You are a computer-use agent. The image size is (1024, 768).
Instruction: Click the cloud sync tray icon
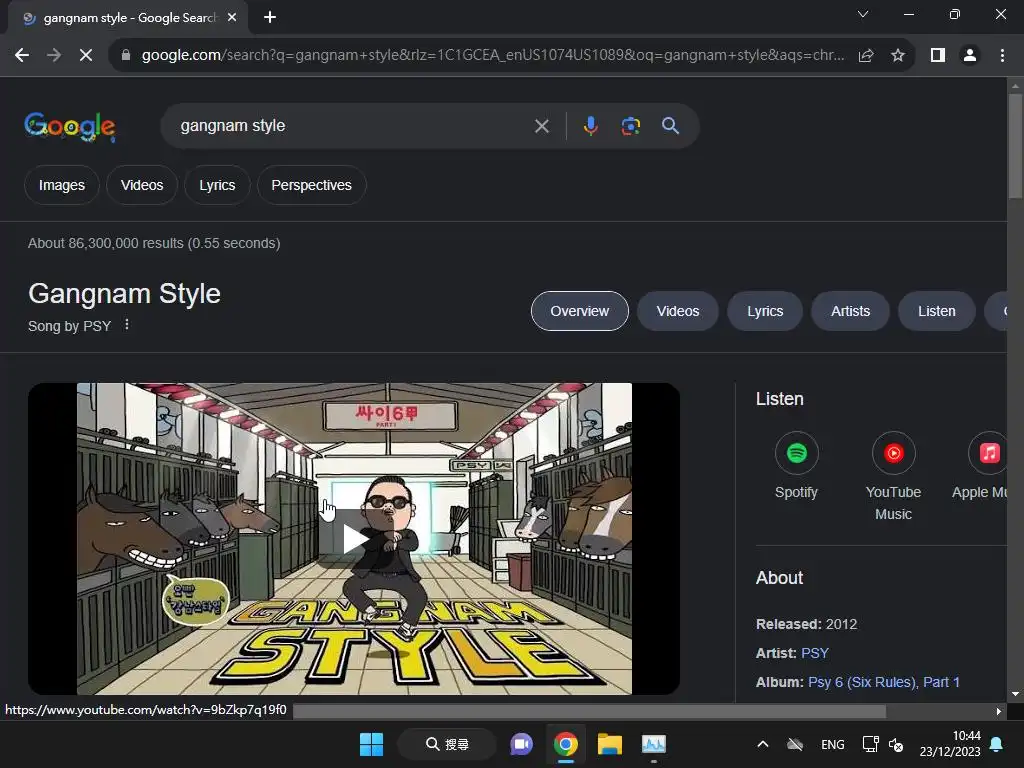(795, 744)
